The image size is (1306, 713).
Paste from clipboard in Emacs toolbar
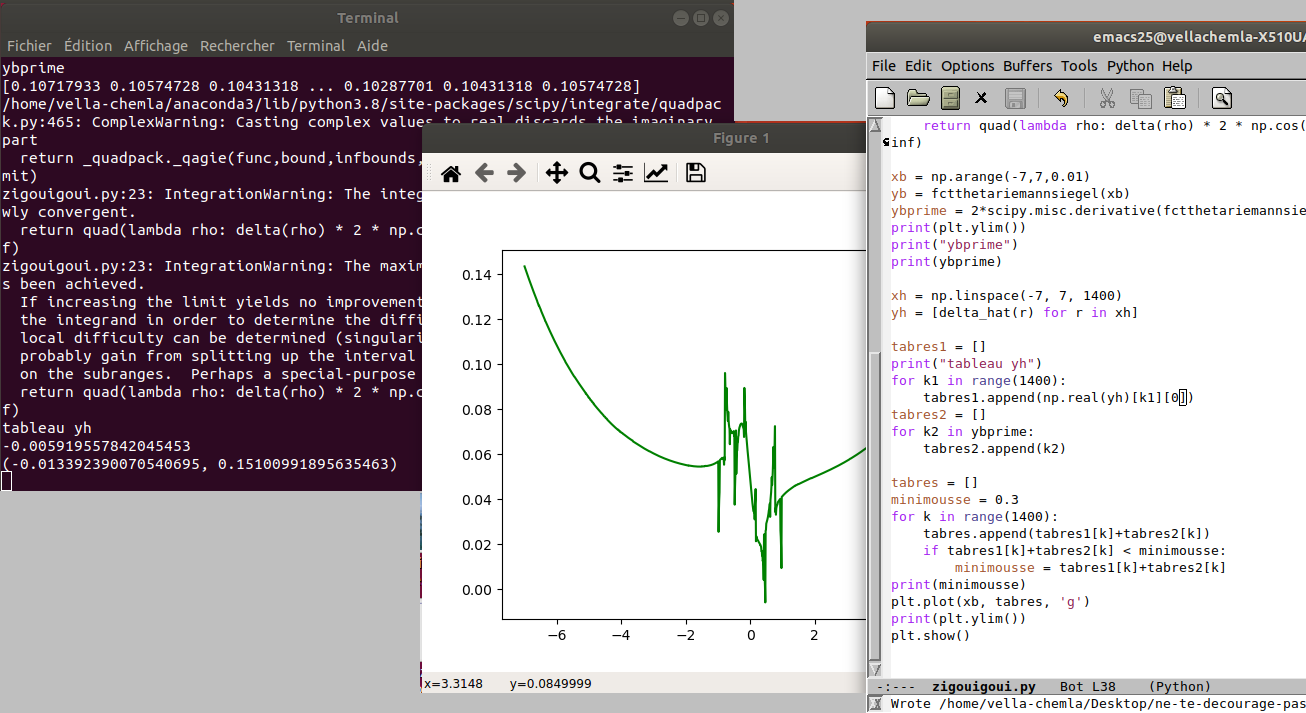1175,98
